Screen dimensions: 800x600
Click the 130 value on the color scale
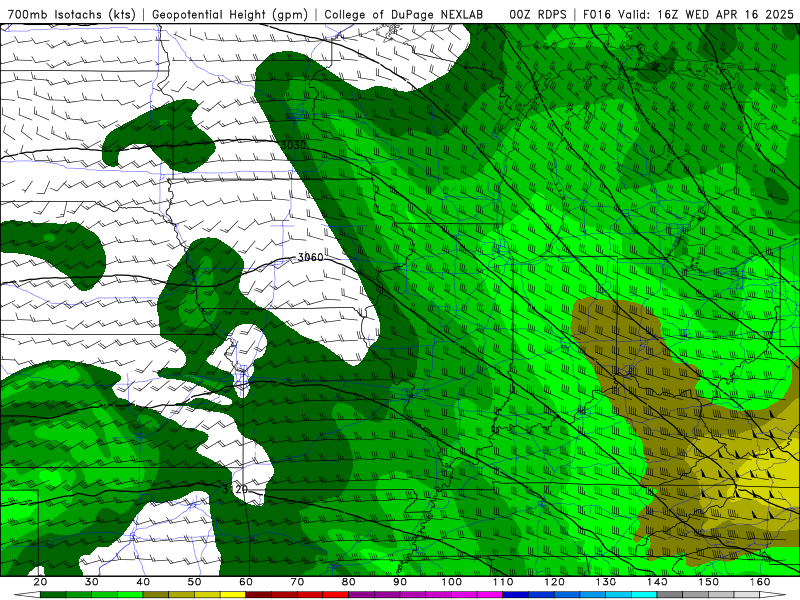click(x=606, y=582)
